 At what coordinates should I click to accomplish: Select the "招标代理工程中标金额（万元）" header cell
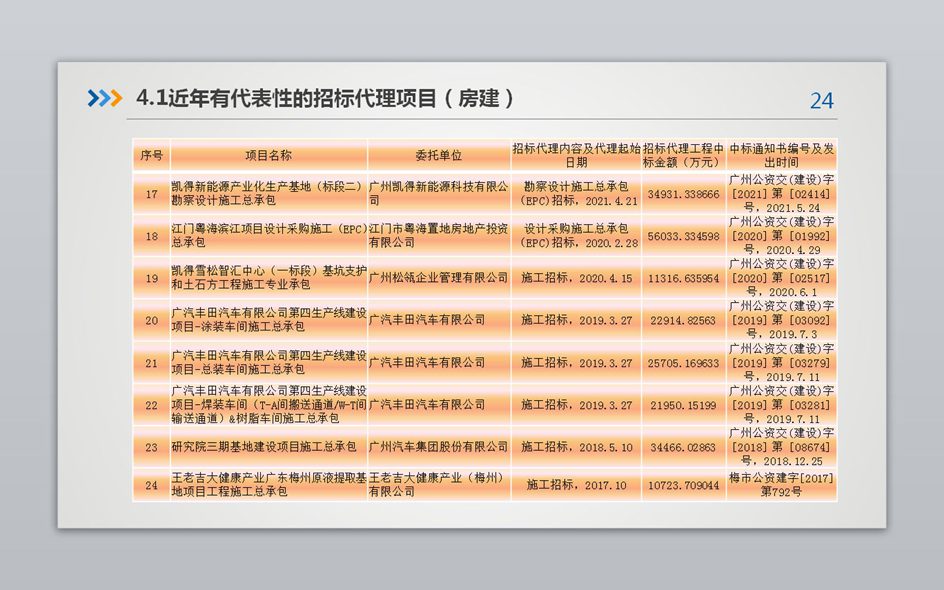[x=683, y=155]
